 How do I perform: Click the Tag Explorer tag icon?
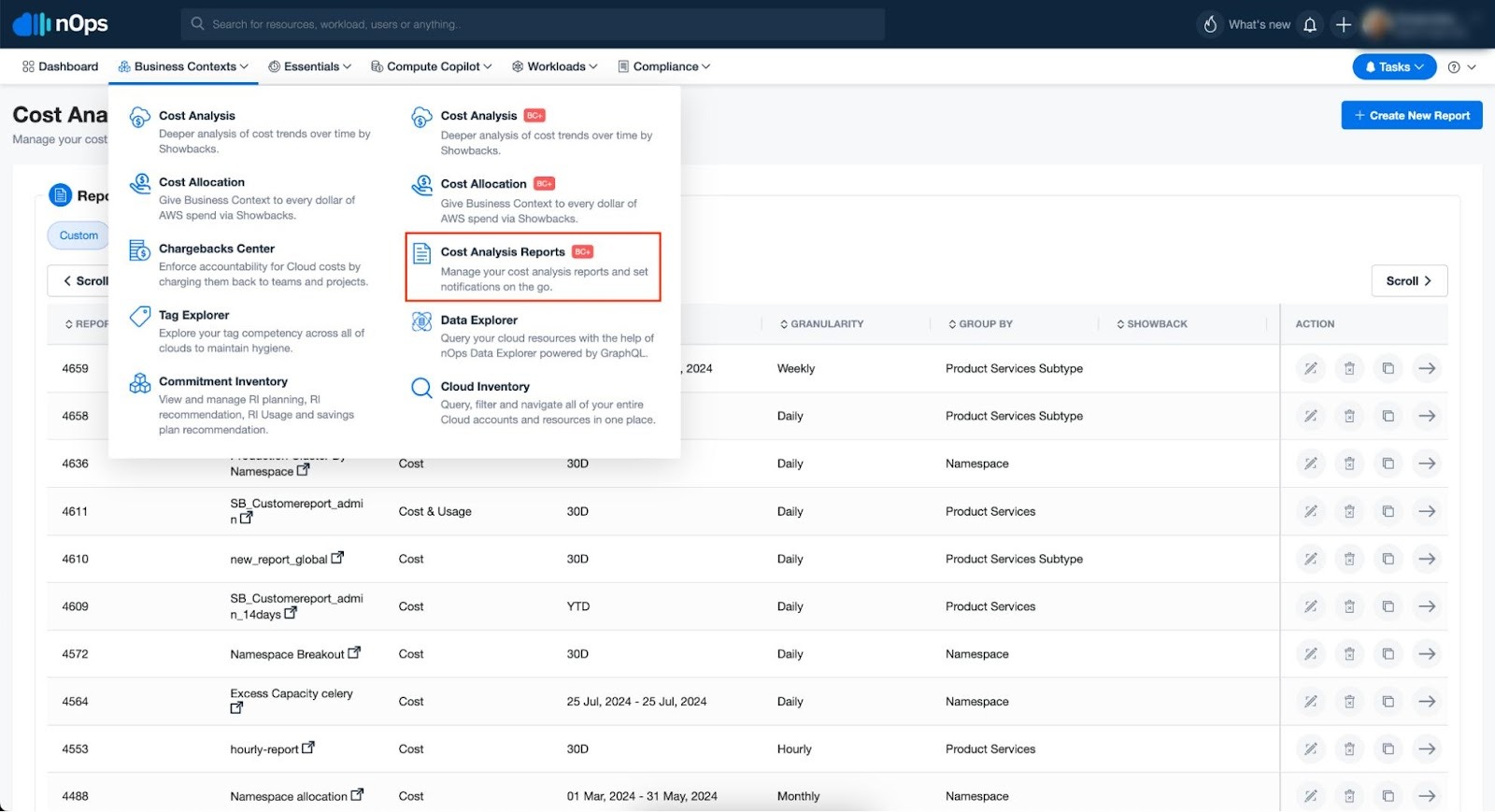tap(140, 316)
